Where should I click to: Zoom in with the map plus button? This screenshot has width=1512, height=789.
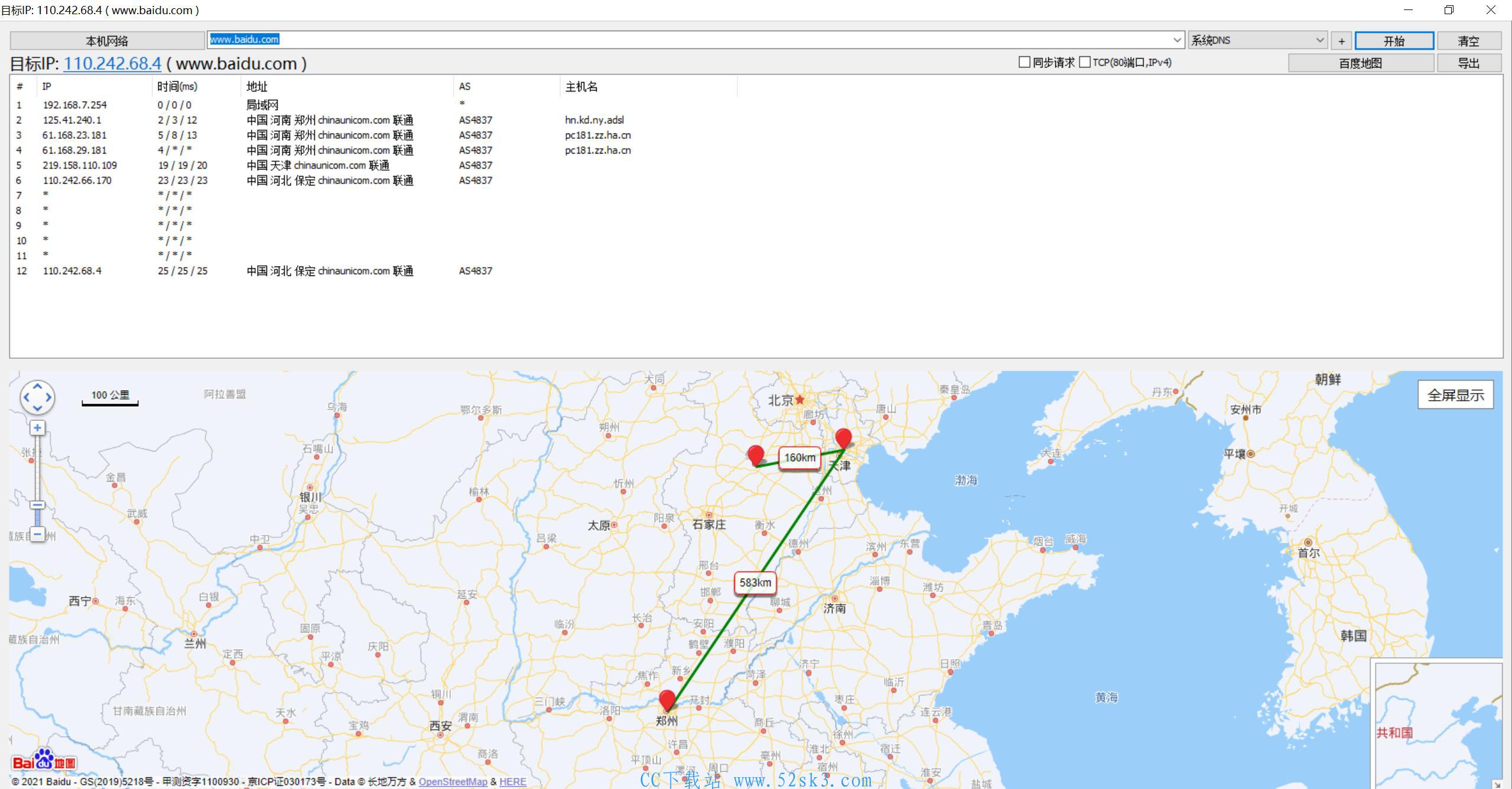click(37, 428)
